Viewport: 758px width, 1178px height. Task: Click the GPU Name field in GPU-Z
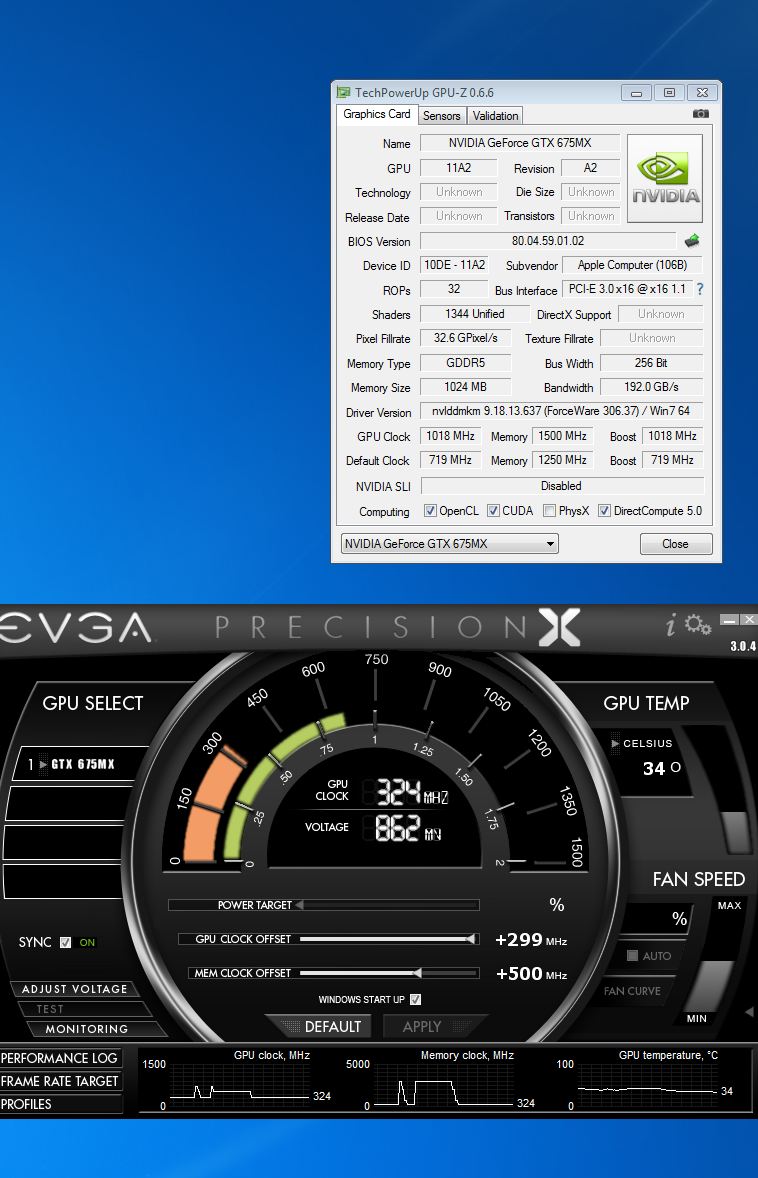[520, 143]
